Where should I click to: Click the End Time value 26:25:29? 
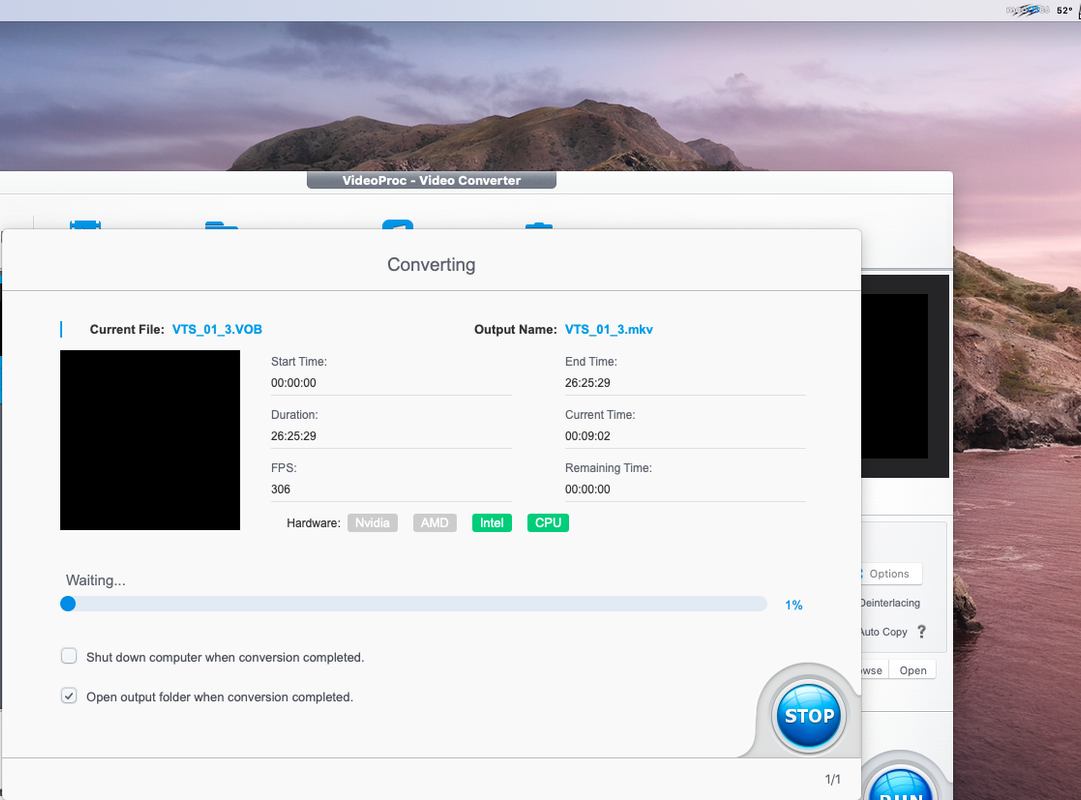[x=587, y=383]
